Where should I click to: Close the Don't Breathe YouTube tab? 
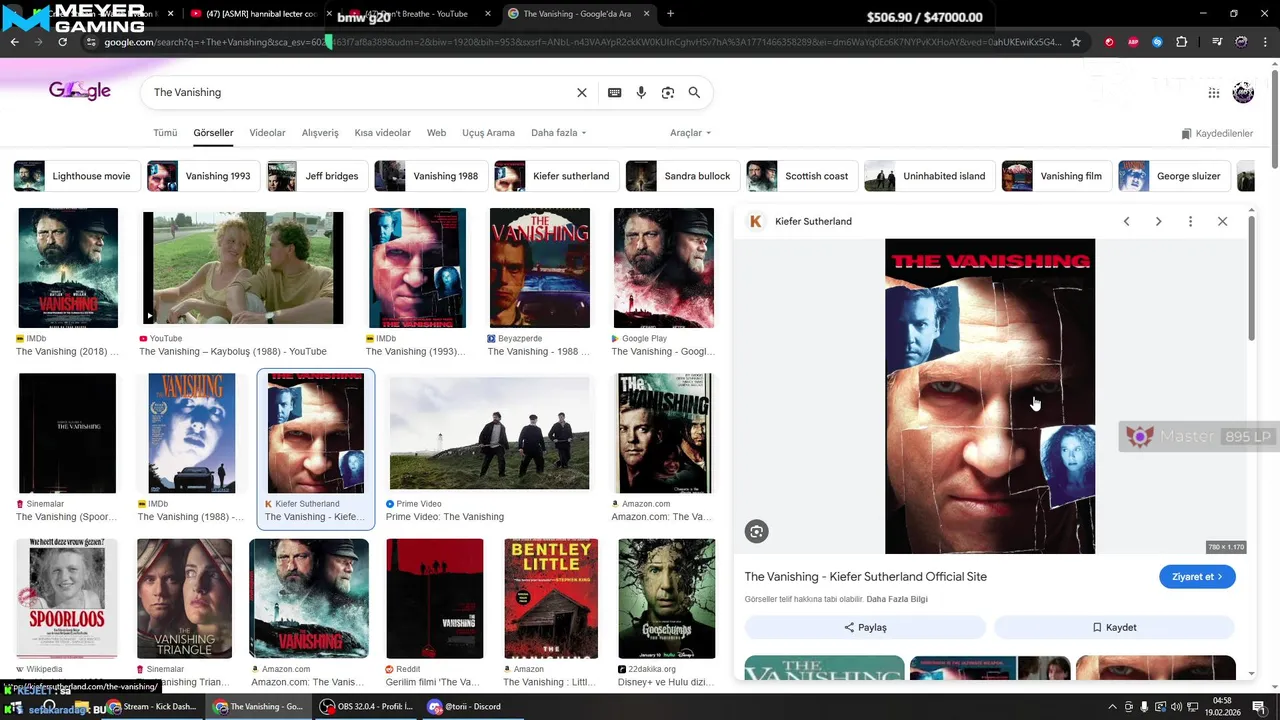pyautogui.click(x=489, y=14)
